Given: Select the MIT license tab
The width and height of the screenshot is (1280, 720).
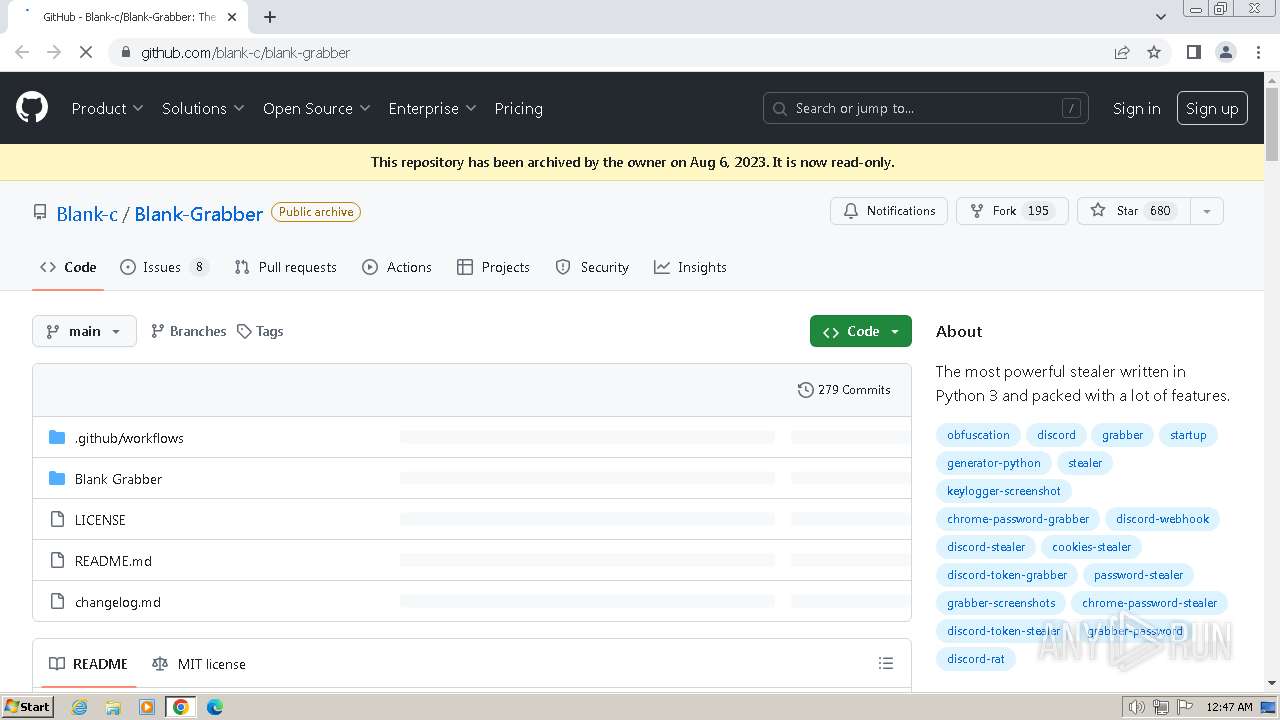Looking at the screenshot, I should click(x=198, y=664).
